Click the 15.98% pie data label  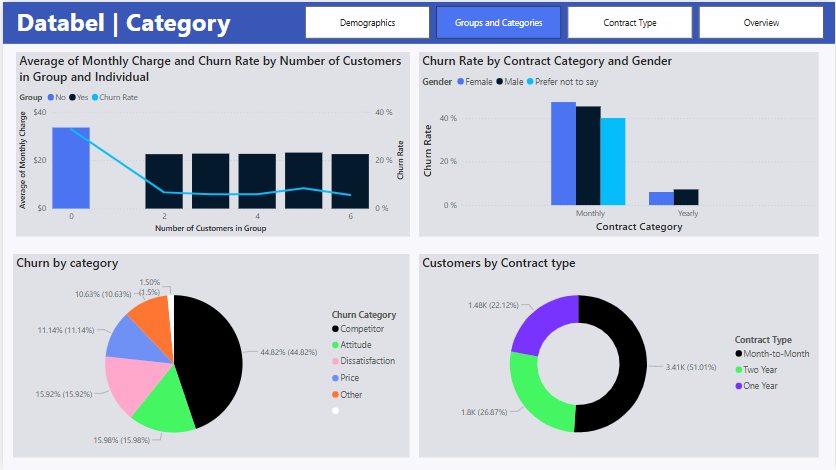coord(122,440)
